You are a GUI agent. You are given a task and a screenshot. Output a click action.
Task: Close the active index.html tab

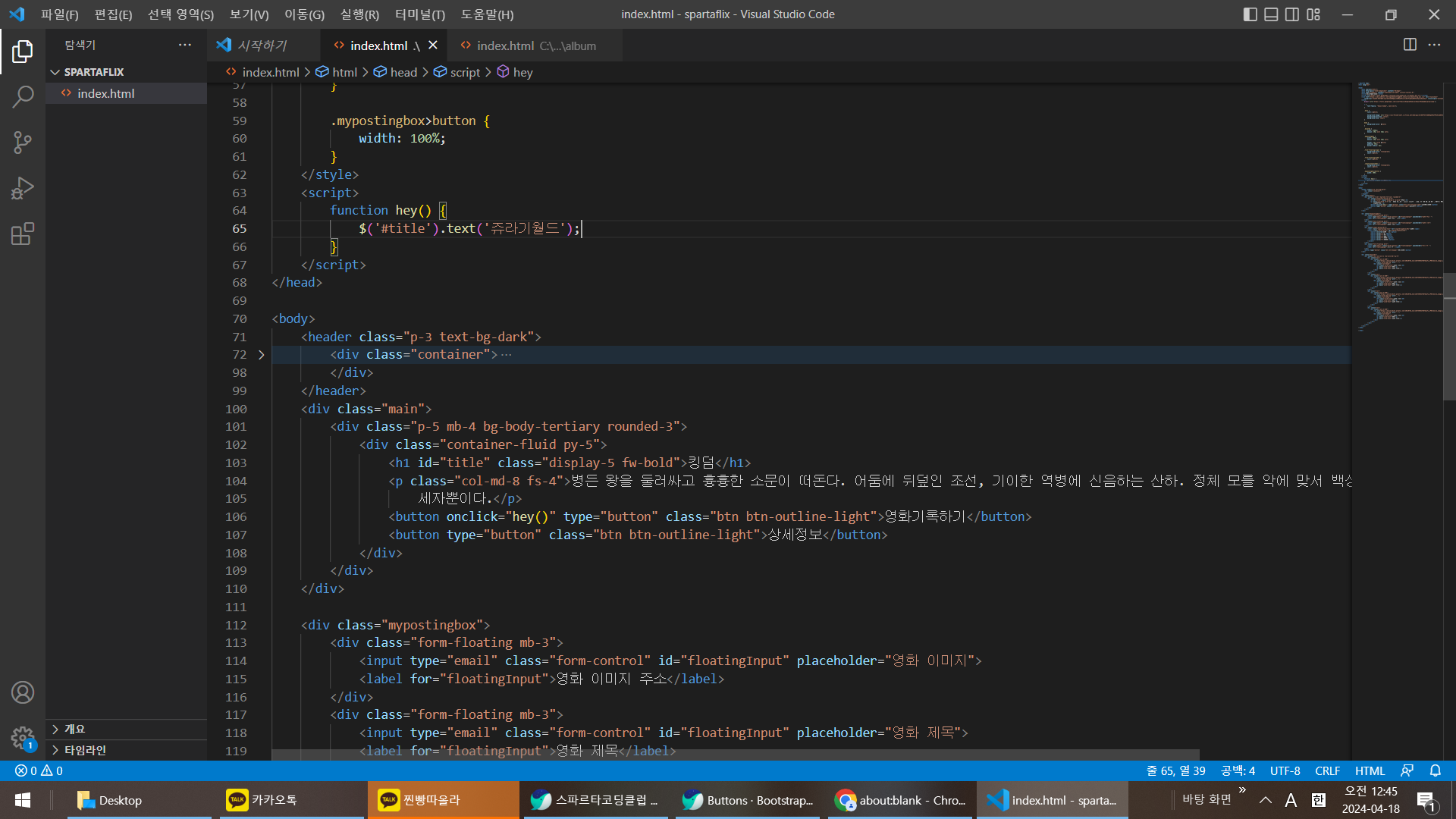(433, 45)
